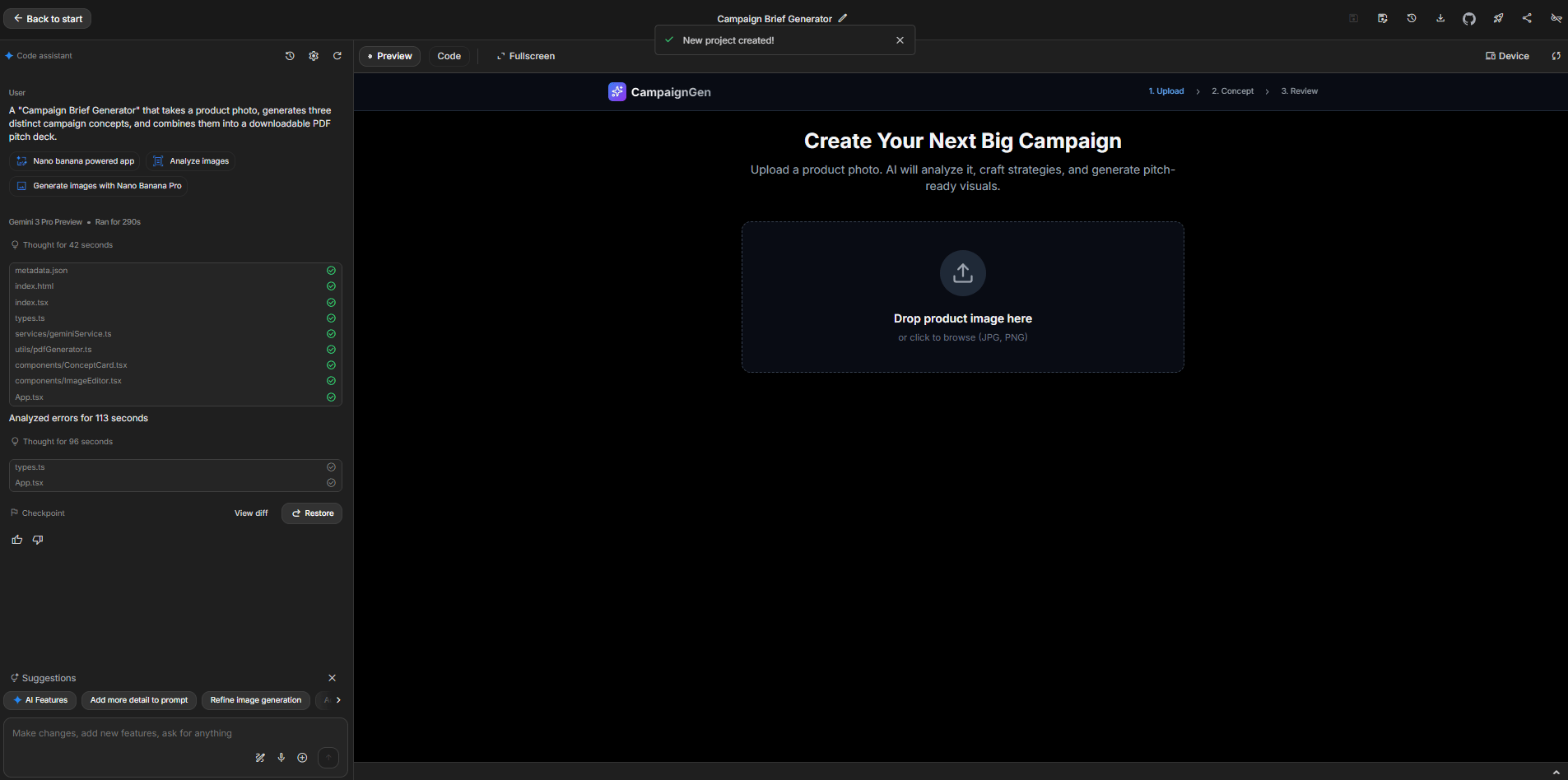Click the attach file plus icon
Image resolution: width=1568 pixels, height=780 pixels.
(302, 757)
